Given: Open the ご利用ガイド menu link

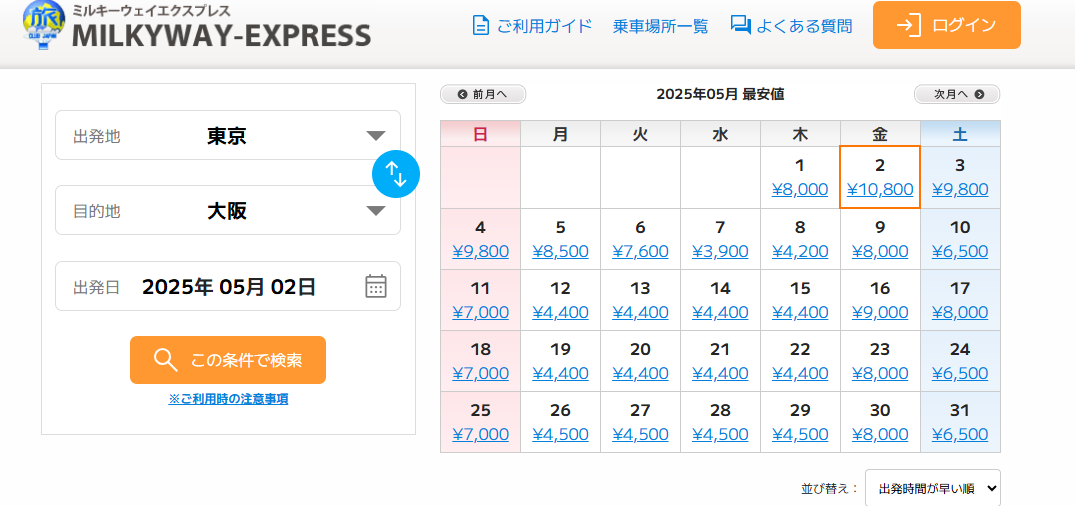Looking at the screenshot, I should coord(544,26).
